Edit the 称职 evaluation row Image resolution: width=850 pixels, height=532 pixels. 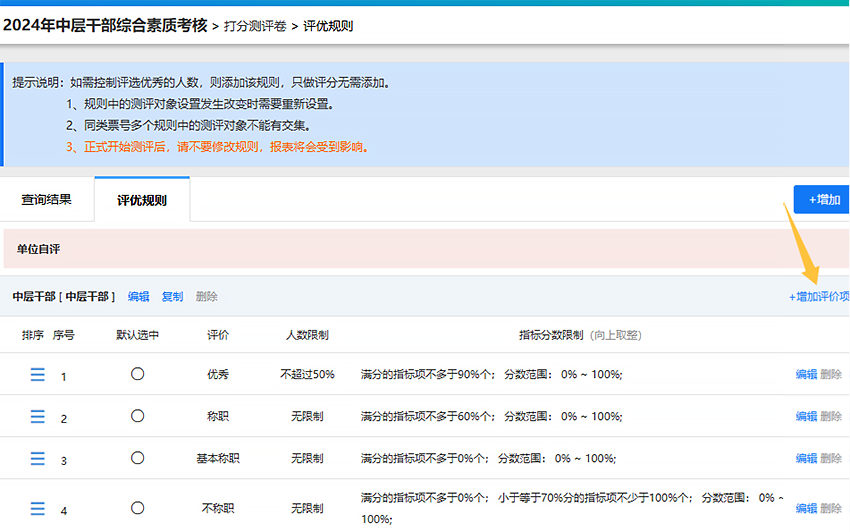806,416
